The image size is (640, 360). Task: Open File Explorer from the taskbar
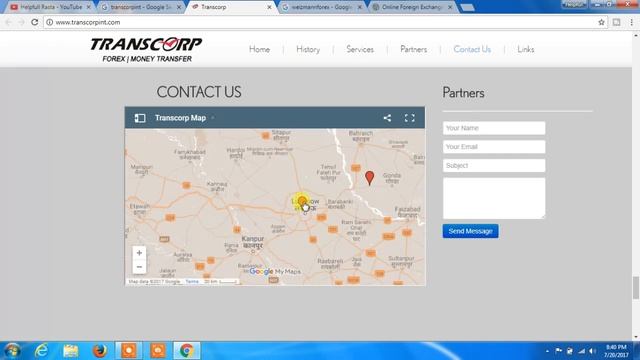[71, 351]
